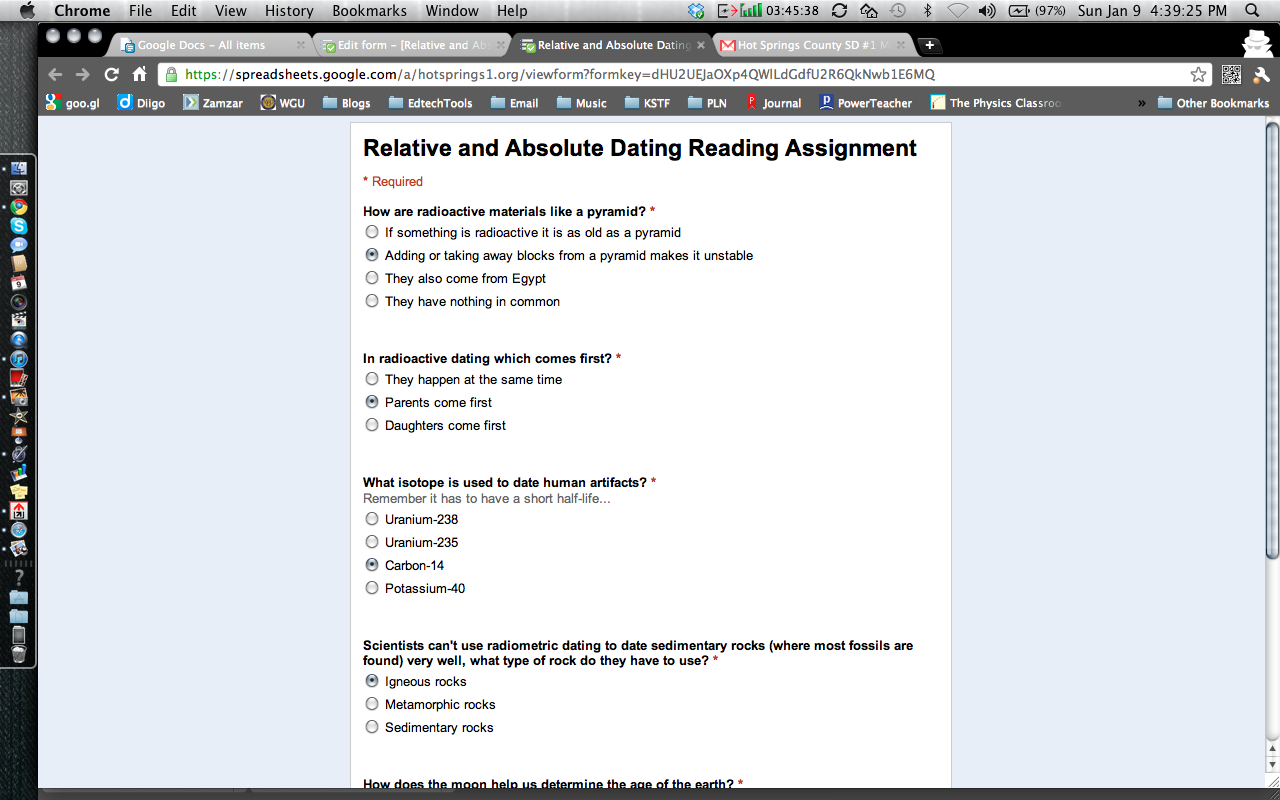
Task: Open the File menu
Action: click(x=140, y=11)
